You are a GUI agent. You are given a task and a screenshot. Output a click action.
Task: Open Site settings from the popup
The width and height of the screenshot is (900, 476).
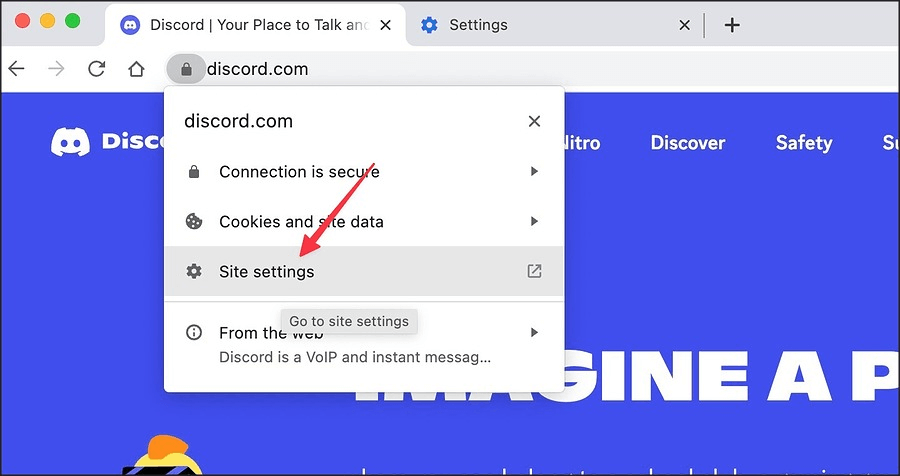364,271
